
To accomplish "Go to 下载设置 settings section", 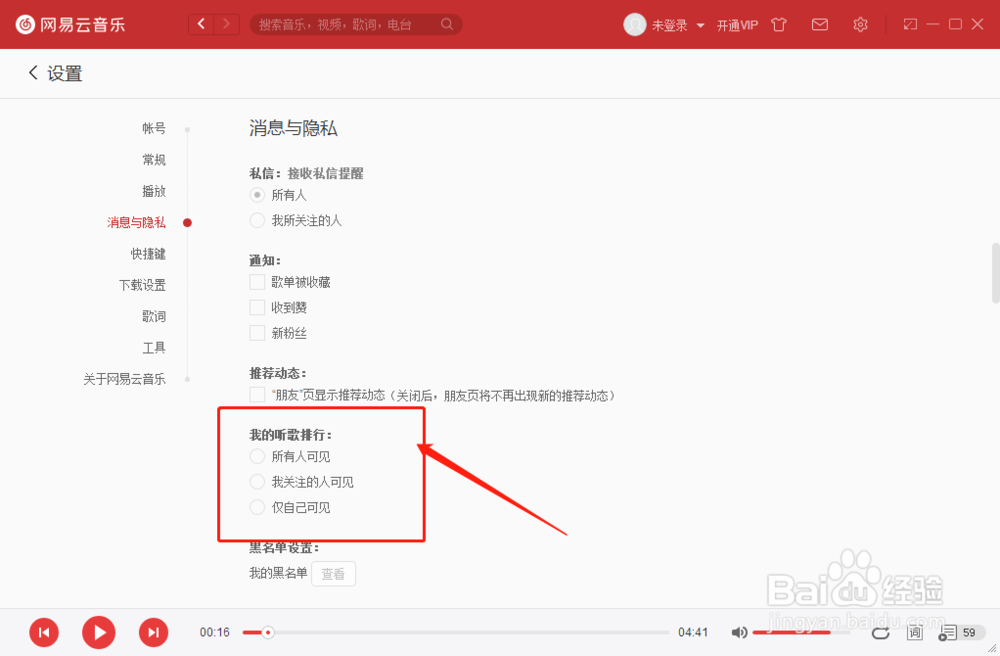I will point(142,284).
